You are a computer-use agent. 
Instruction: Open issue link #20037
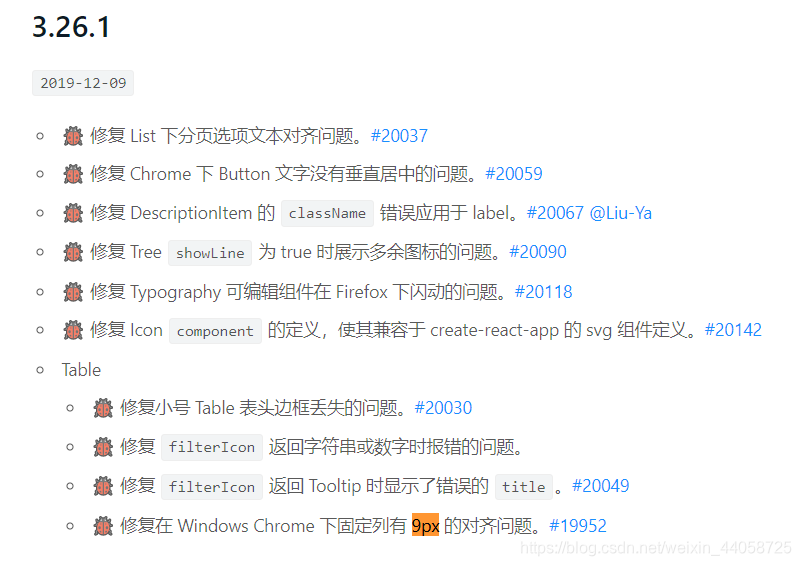(x=399, y=136)
